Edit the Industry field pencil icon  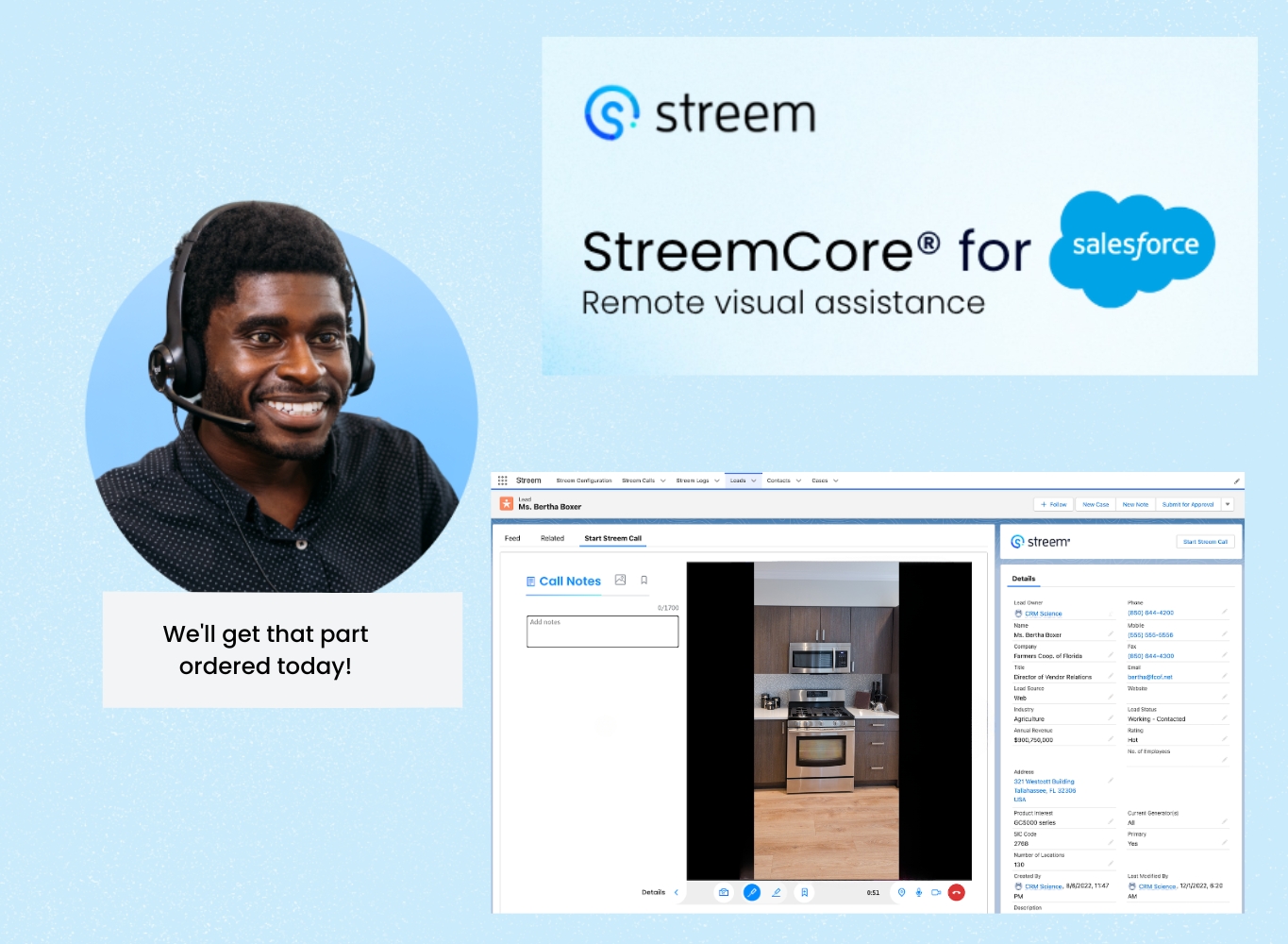pos(1111,717)
